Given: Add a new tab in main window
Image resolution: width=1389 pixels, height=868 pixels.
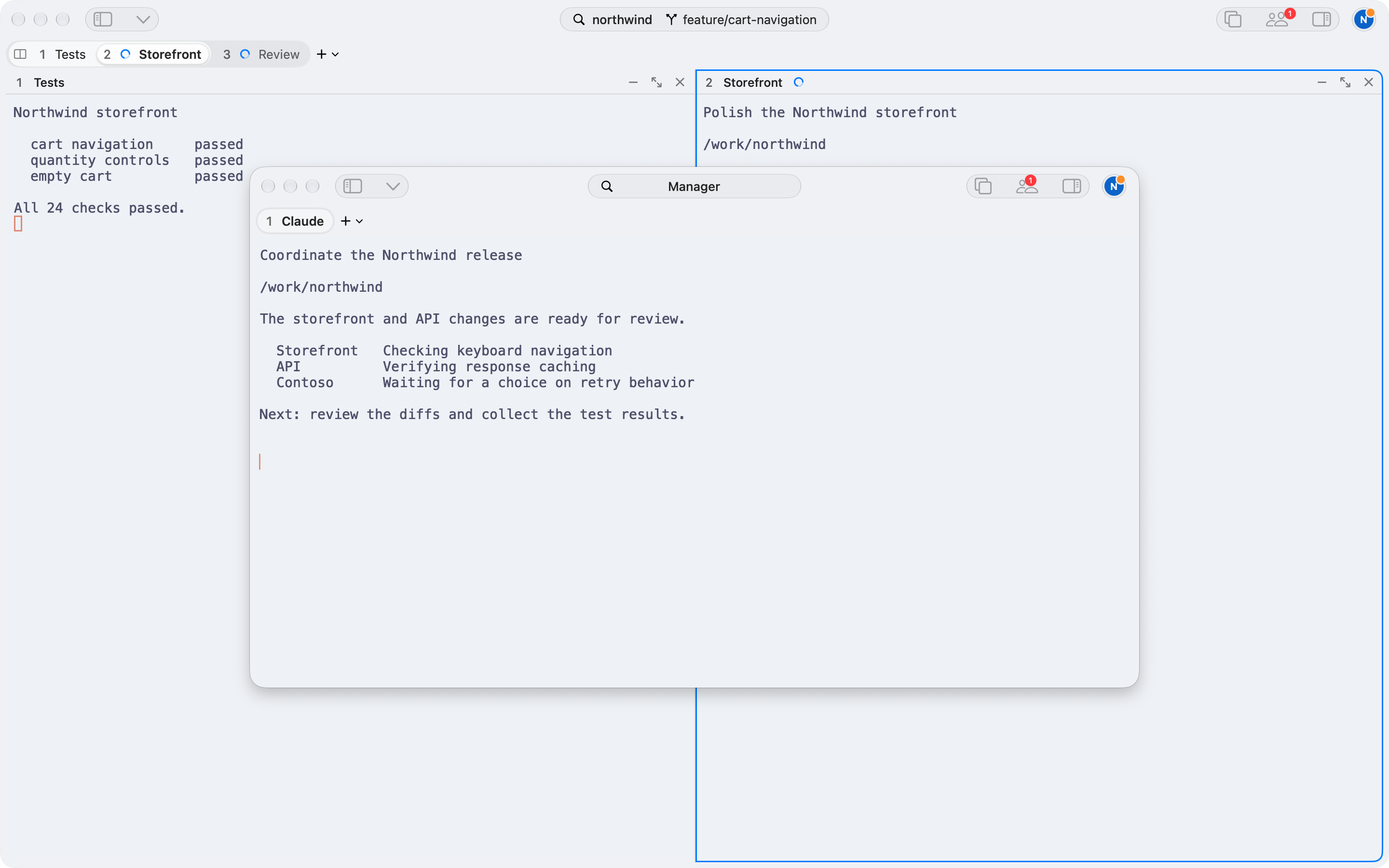Looking at the screenshot, I should point(321,54).
